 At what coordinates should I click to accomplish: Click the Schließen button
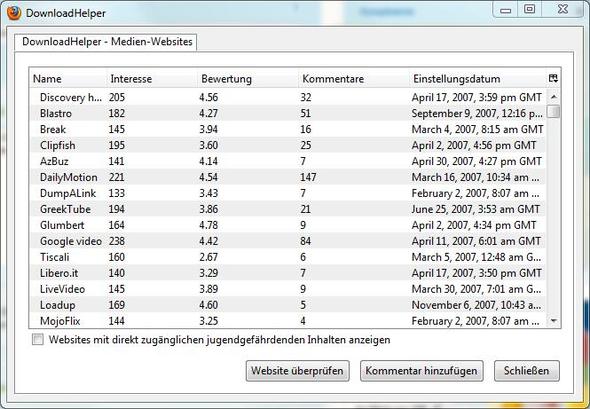click(526, 371)
